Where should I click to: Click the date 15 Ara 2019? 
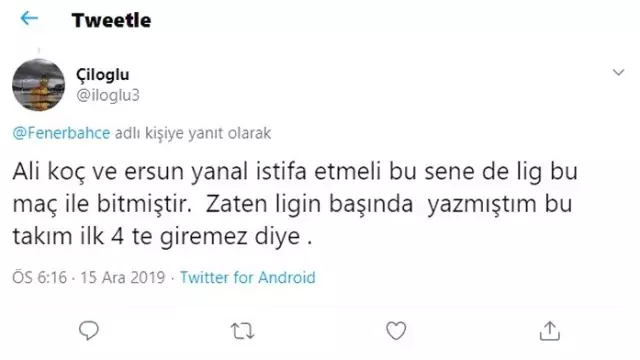click(122, 278)
